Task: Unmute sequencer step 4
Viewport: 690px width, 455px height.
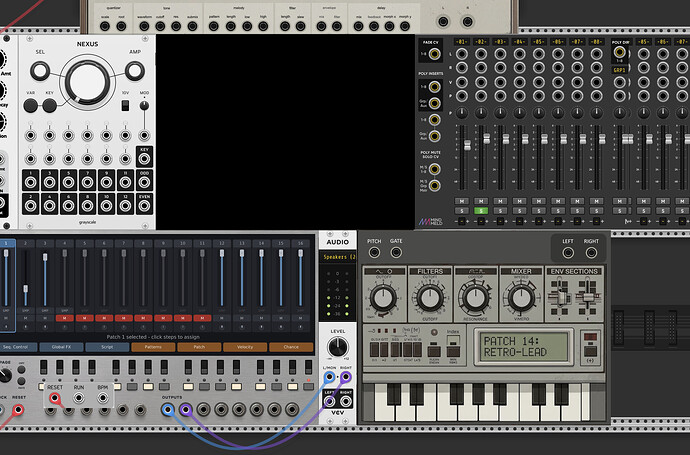Action: click(x=65, y=318)
